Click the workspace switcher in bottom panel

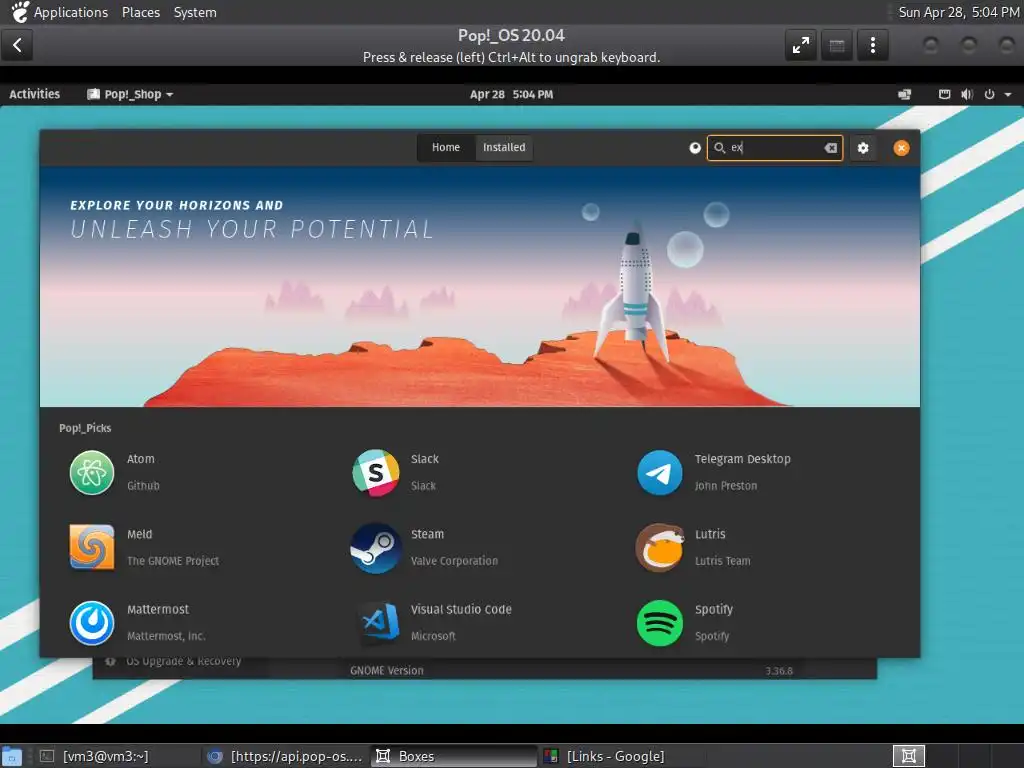pyautogui.click(x=908, y=756)
